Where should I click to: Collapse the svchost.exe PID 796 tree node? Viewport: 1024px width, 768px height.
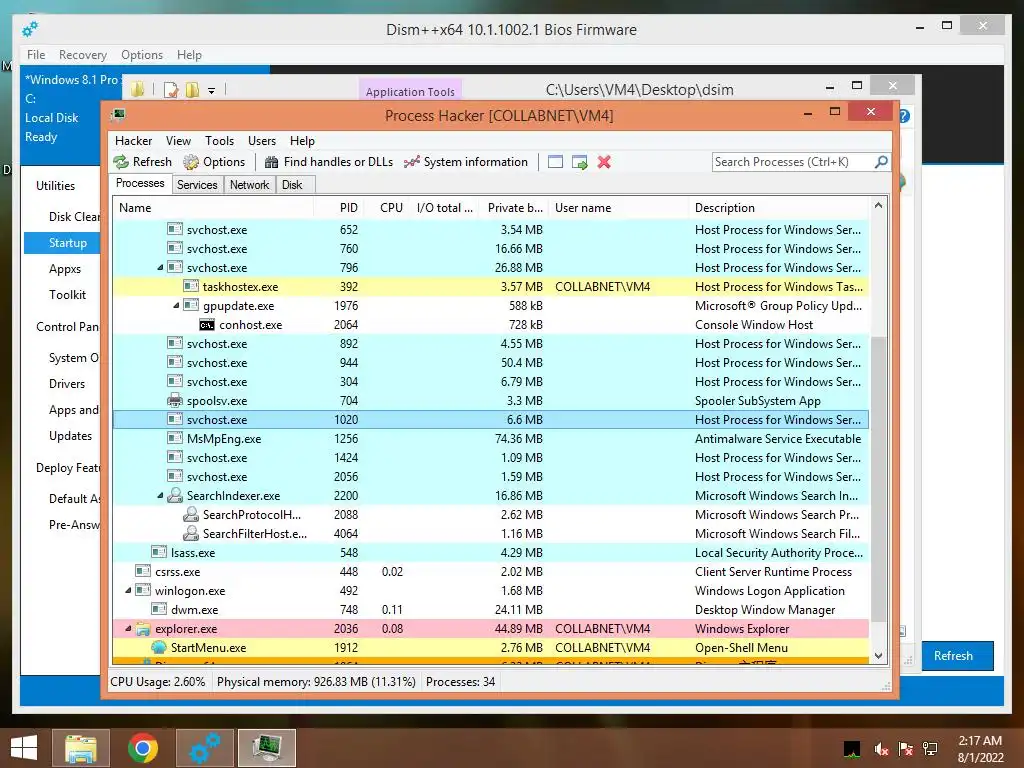(x=160, y=268)
